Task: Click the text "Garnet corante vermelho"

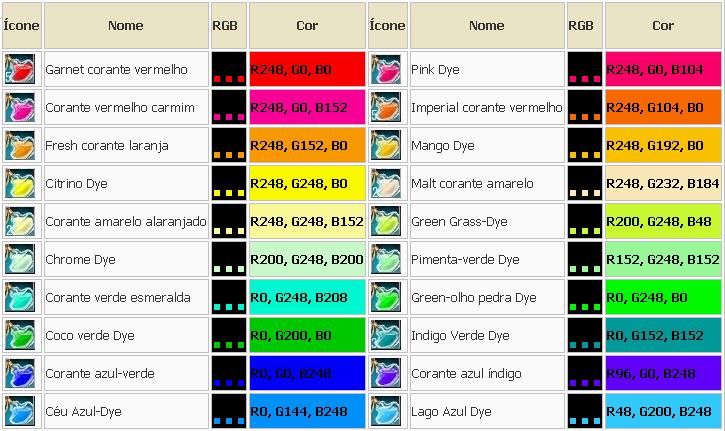Action: 116,69
